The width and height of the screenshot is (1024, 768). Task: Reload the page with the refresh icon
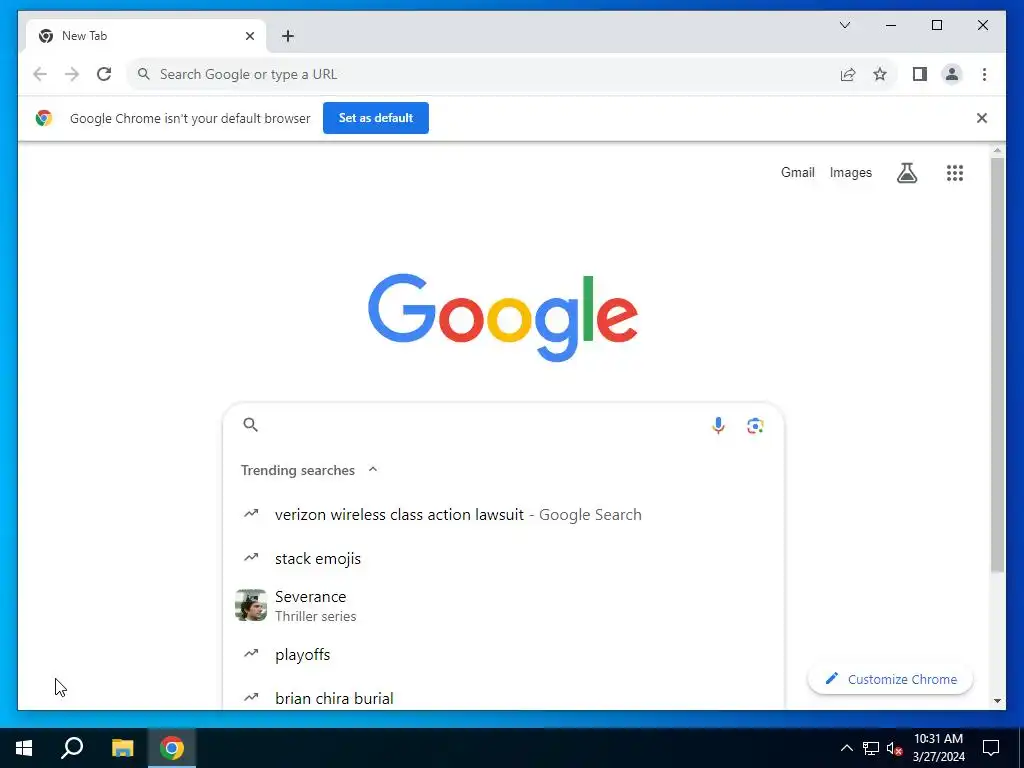[x=104, y=74]
